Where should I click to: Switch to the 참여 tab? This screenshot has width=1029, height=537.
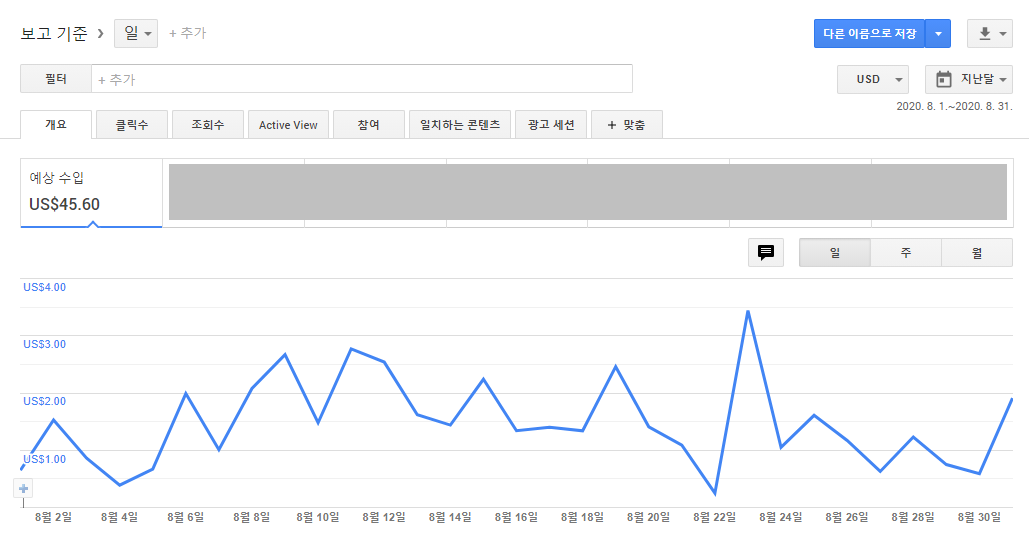pyautogui.click(x=369, y=125)
